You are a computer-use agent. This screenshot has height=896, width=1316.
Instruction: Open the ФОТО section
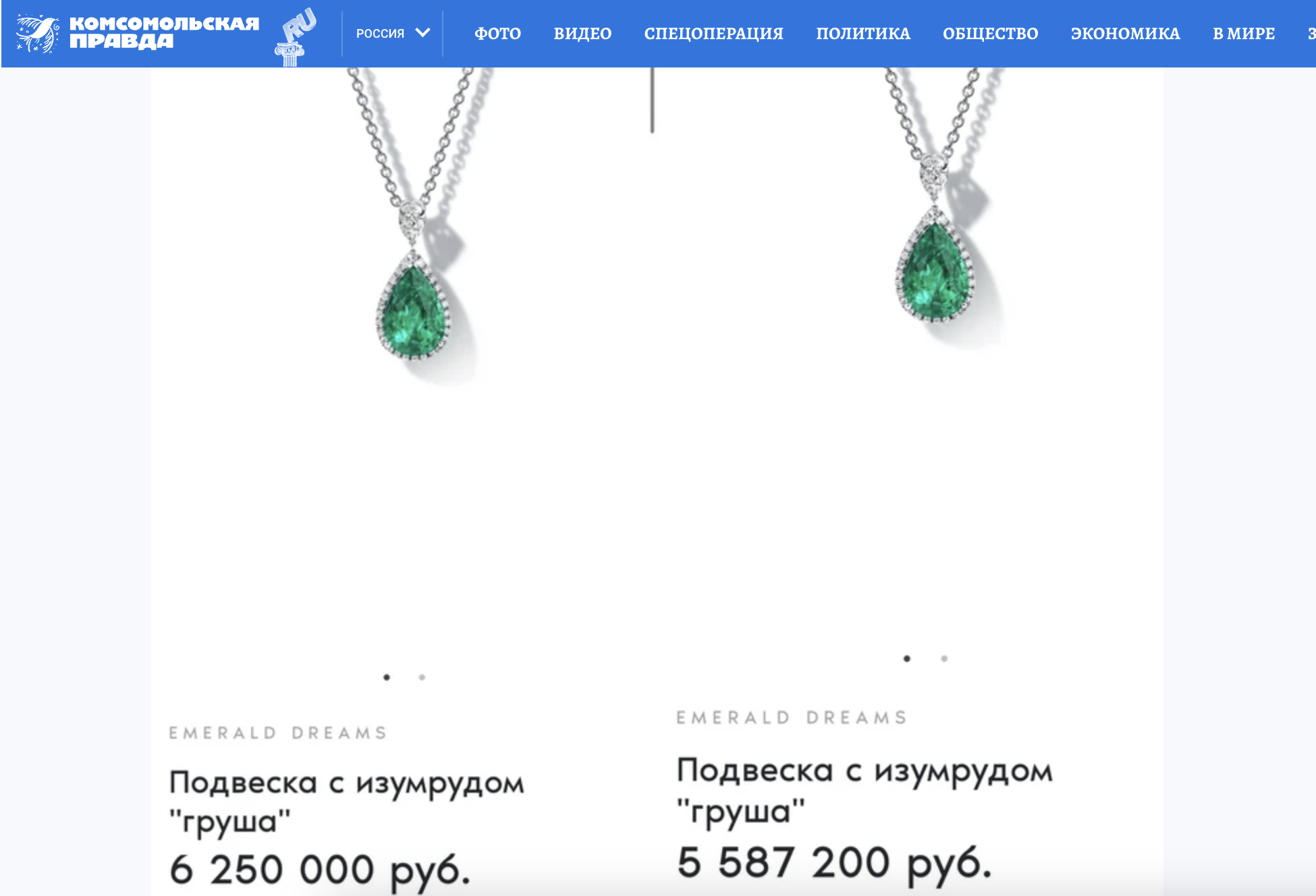point(497,34)
